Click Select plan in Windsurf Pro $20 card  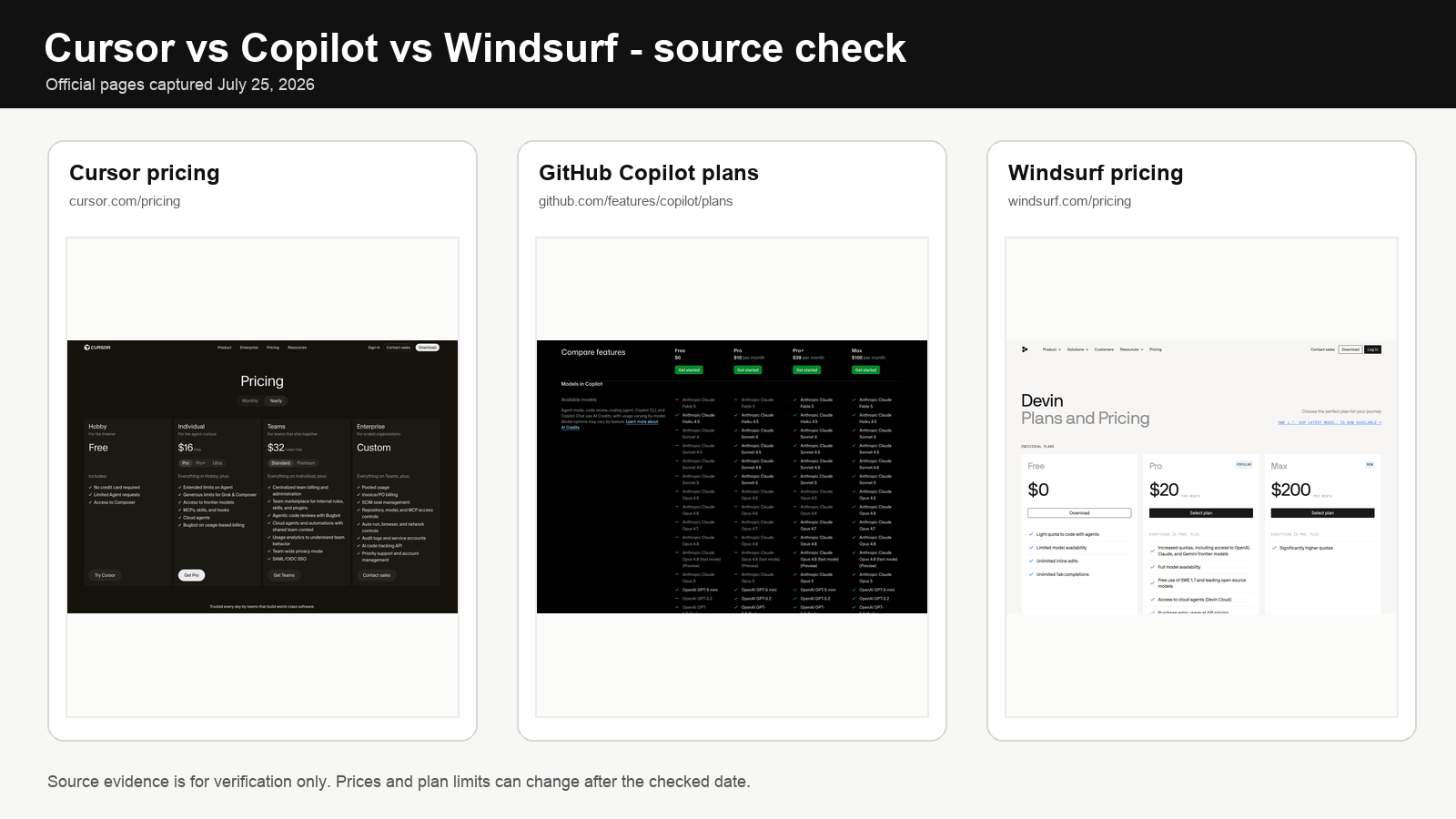coord(1201,513)
